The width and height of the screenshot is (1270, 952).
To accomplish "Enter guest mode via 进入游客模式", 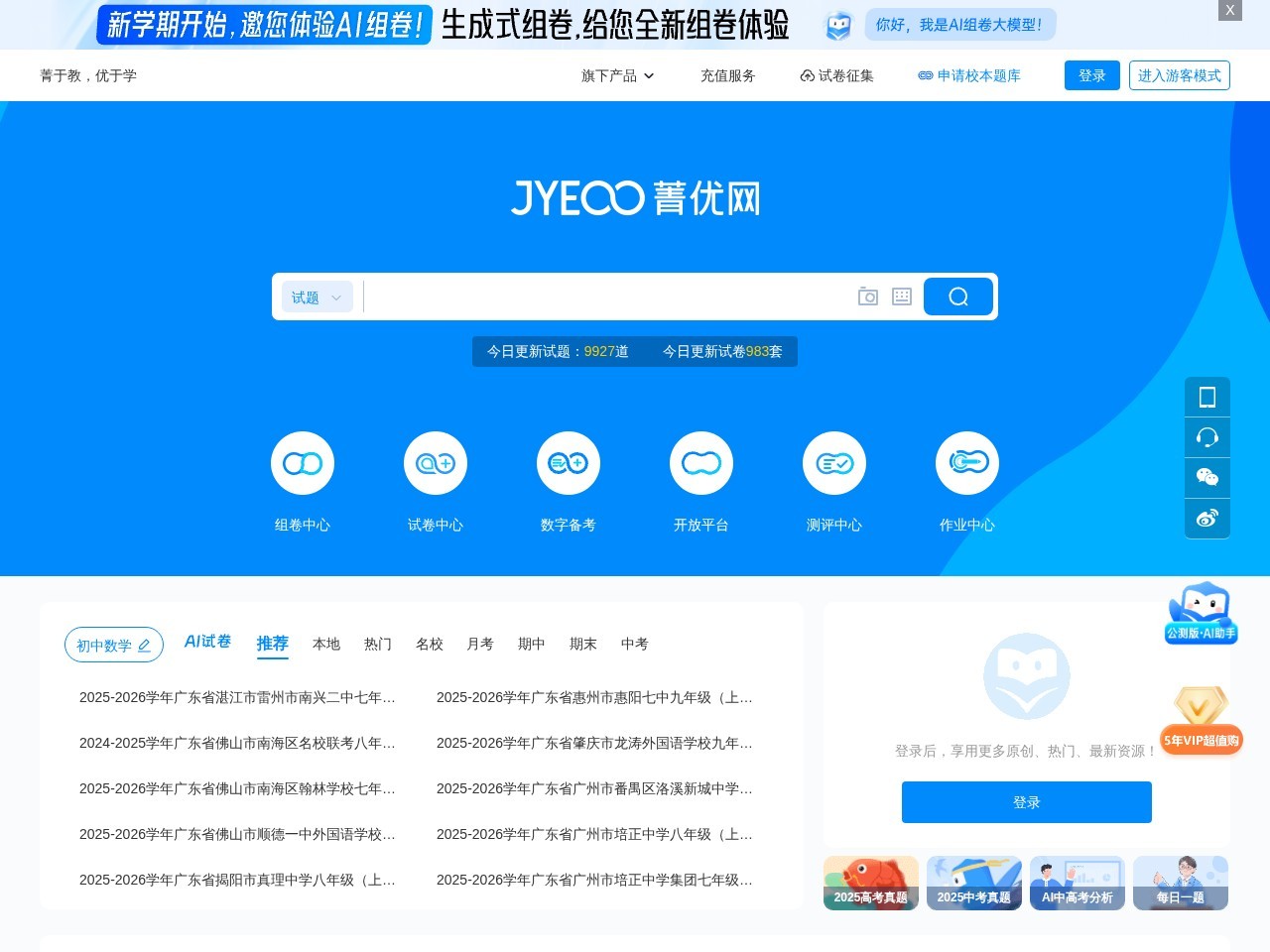I will (x=1180, y=75).
